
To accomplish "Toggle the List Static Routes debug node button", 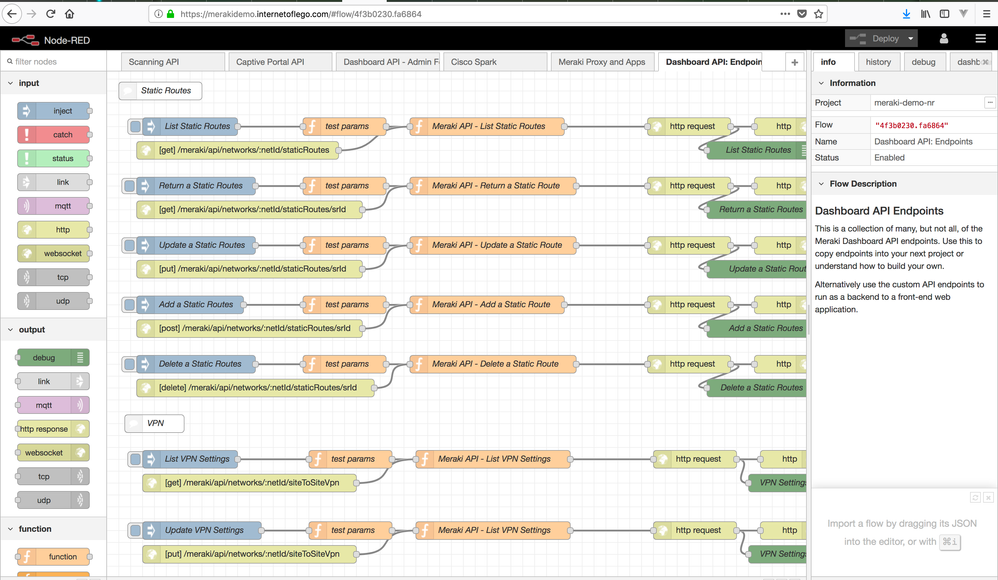I will 804,150.
